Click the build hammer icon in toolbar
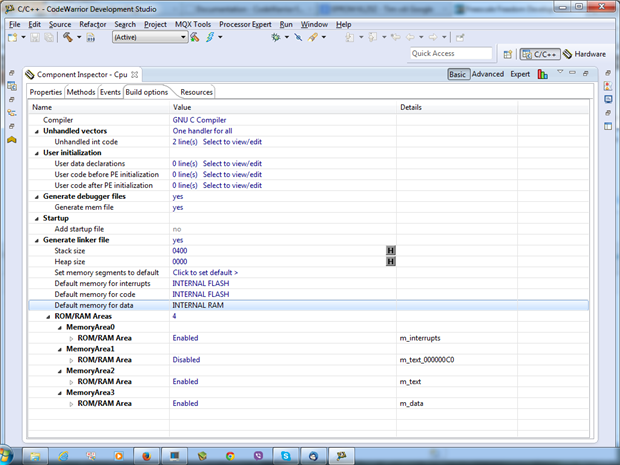This screenshot has width=620, height=465. (70, 37)
